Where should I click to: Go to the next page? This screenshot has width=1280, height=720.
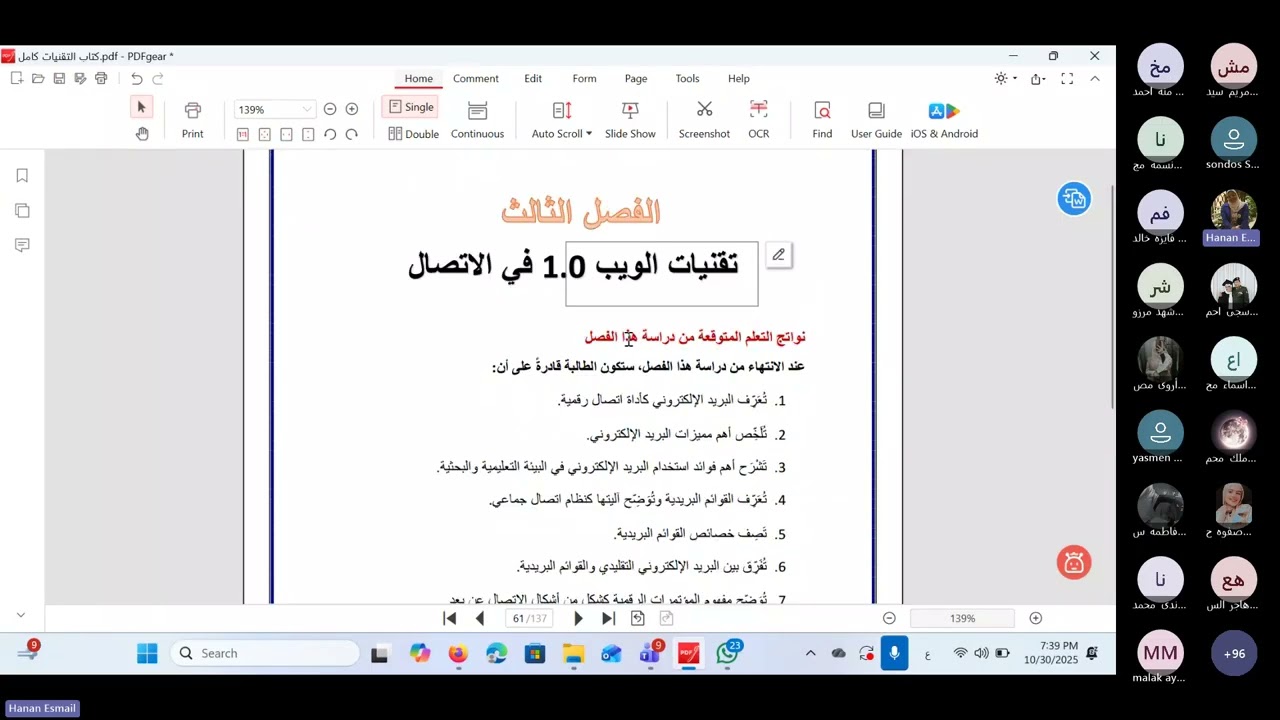coord(578,619)
